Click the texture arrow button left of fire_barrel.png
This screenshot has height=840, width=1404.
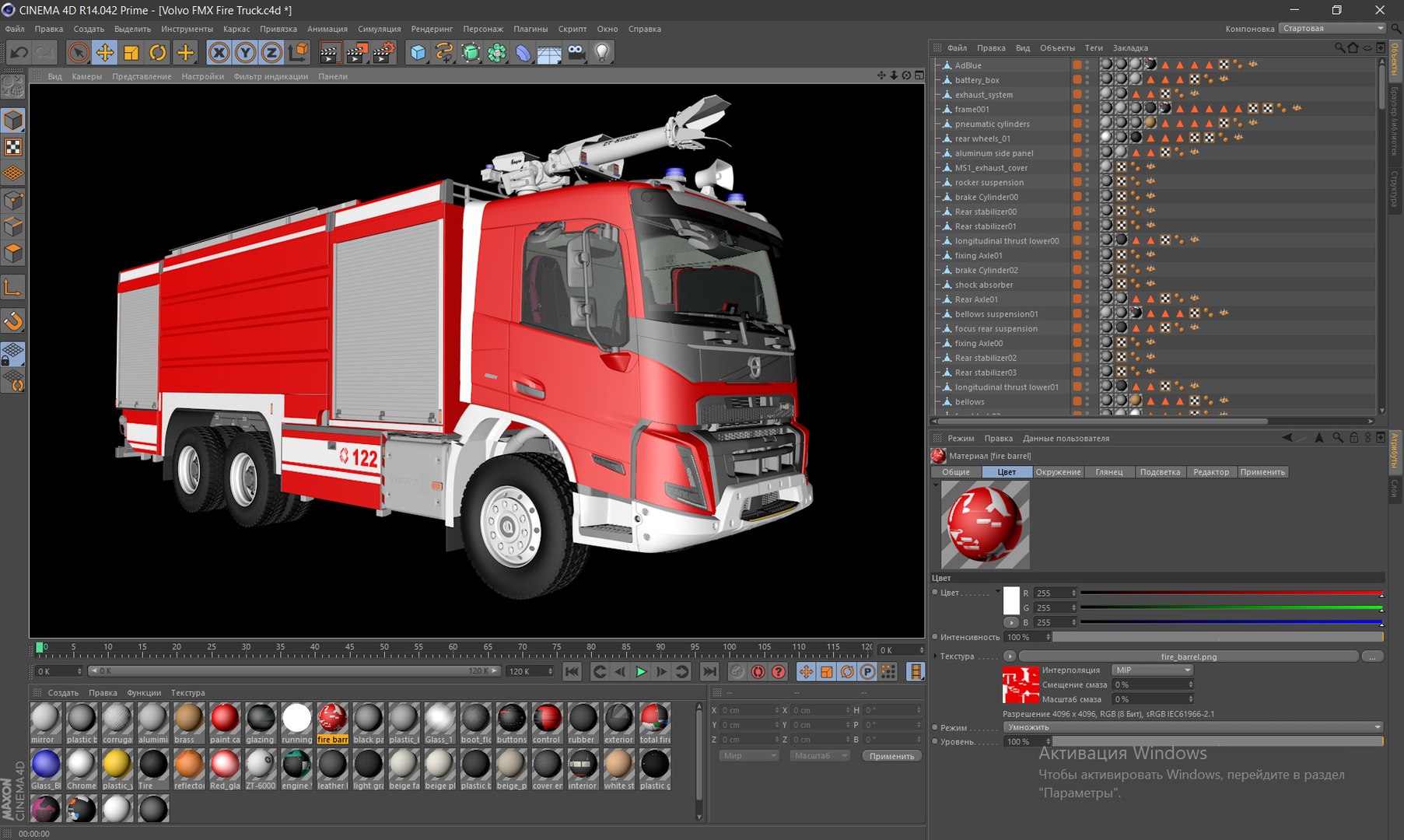click(x=1010, y=656)
